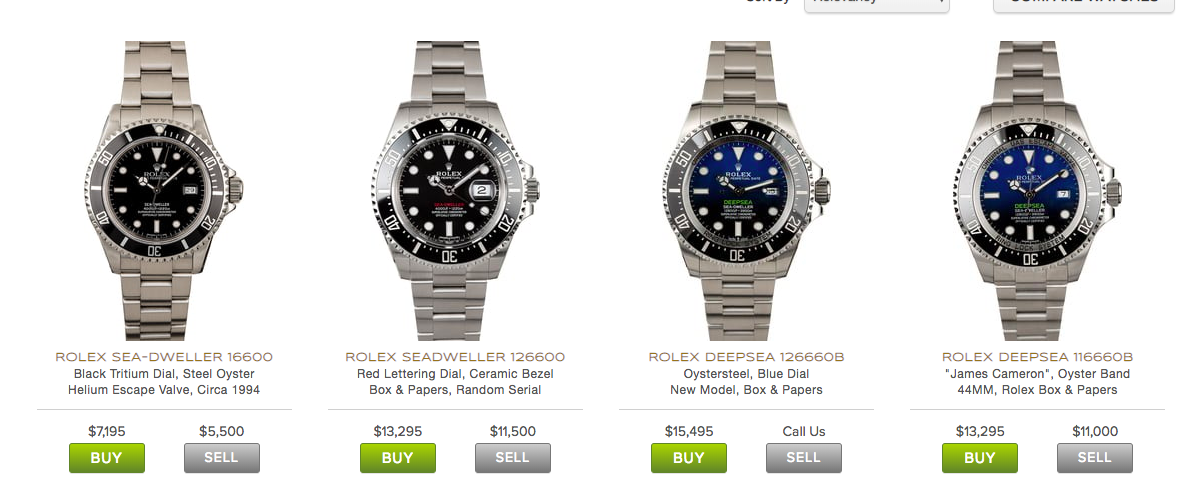Click Sell under the Call Us price
This screenshot has width=1191, height=488.
804,458
